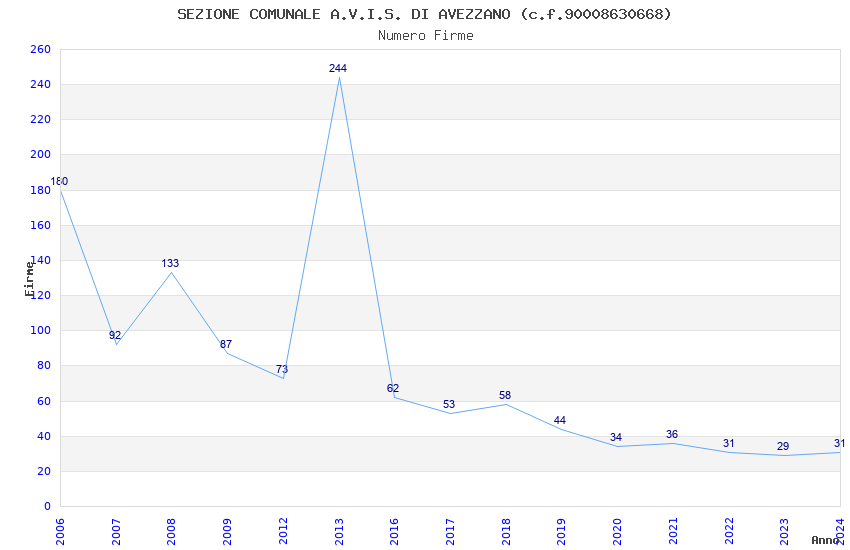Select the 31 data label at 2022

(729, 444)
